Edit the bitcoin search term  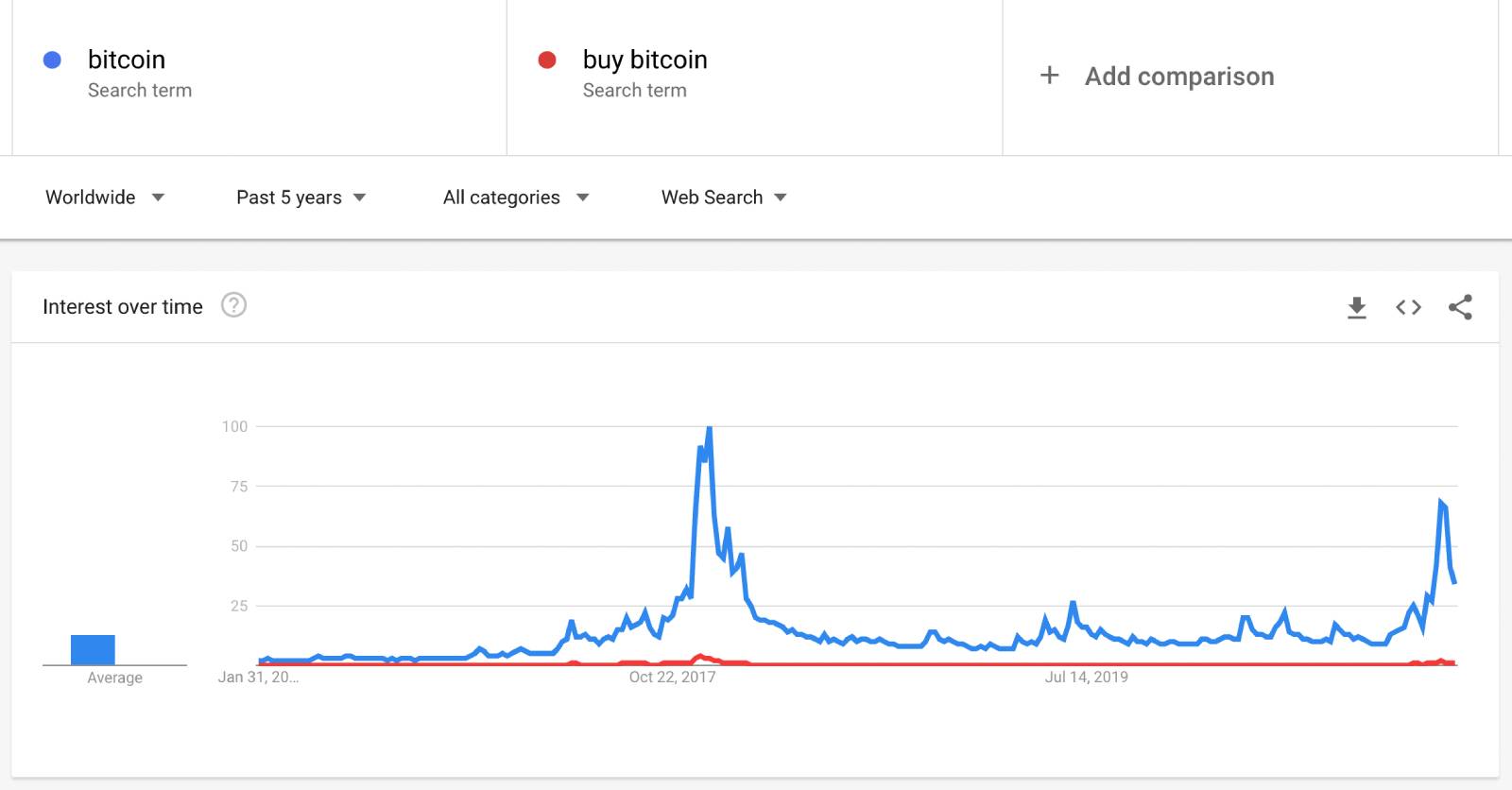(127, 60)
